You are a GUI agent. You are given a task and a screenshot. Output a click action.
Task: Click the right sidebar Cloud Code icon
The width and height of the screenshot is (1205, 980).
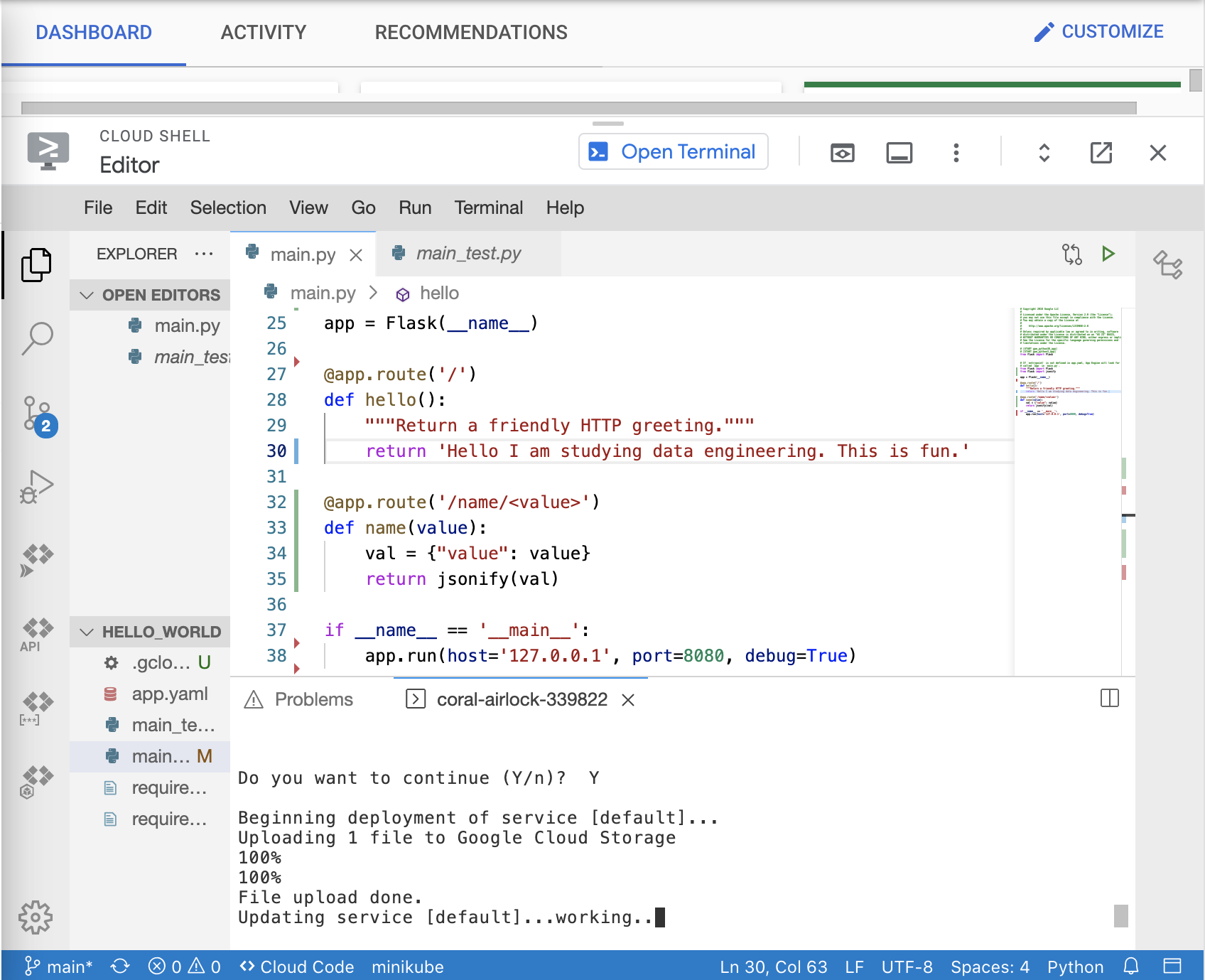1168,264
